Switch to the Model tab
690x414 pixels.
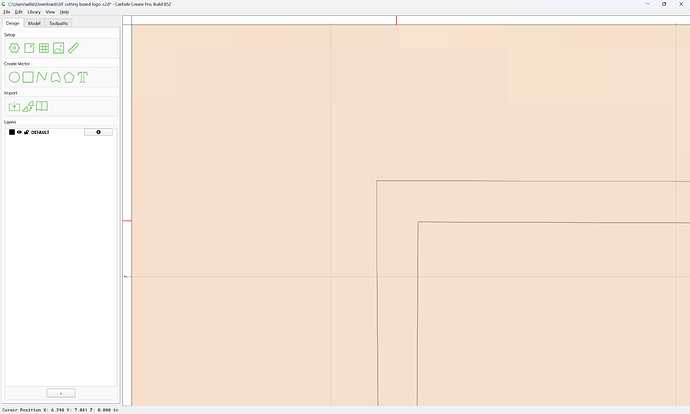[34, 23]
